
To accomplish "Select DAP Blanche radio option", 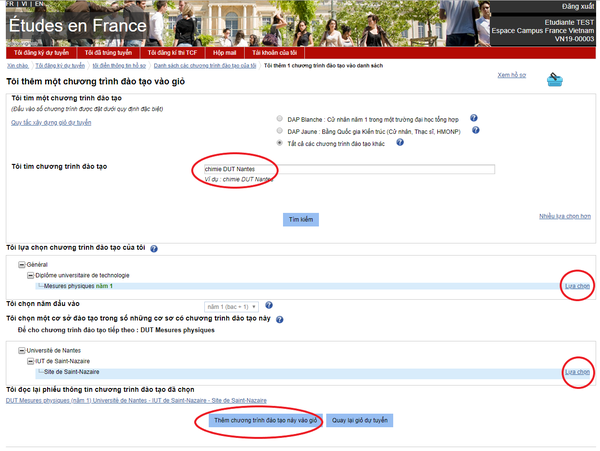I will 280,119.
